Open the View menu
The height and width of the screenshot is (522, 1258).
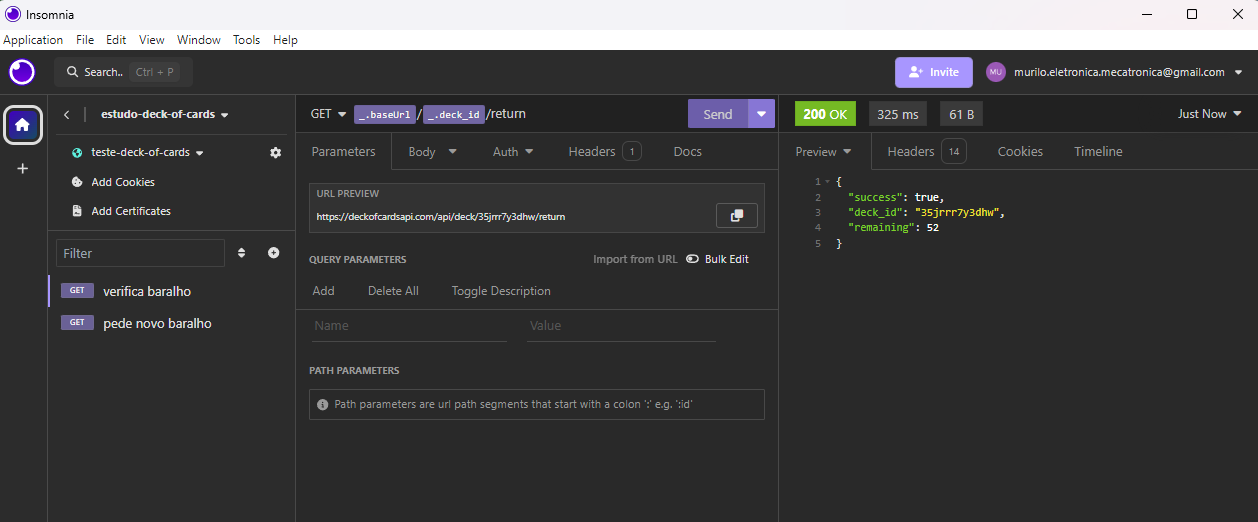pyautogui.click(x=152, y=40)
